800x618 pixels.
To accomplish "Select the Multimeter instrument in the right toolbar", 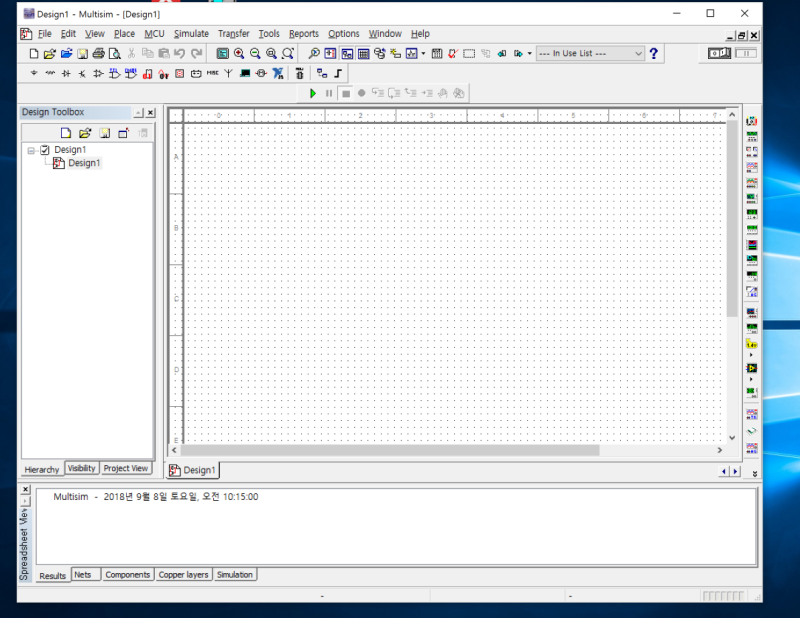I will [752, 121].
